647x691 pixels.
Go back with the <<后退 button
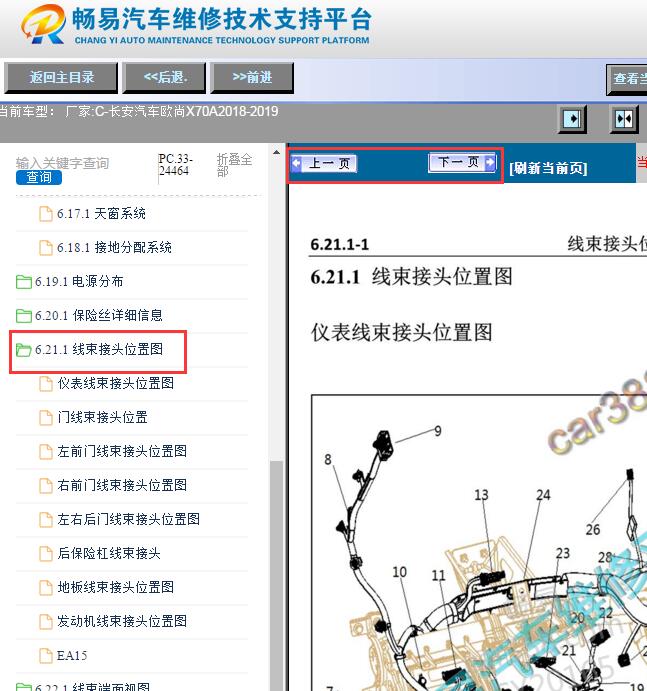pos(164,78)
